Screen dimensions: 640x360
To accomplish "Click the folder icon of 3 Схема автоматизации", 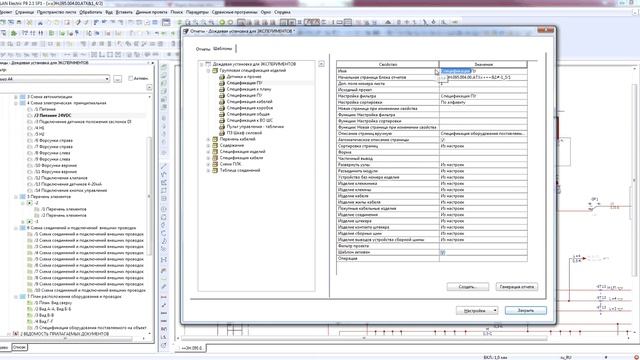I will click(23, 97).
